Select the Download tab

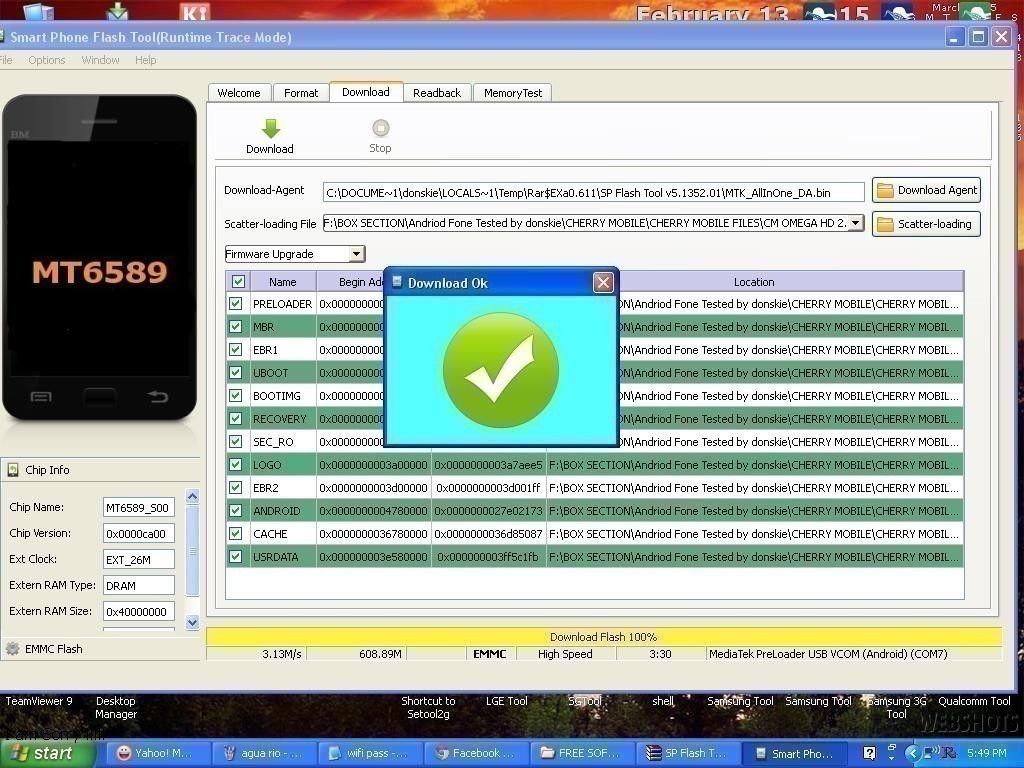click(x=366, y=92)
